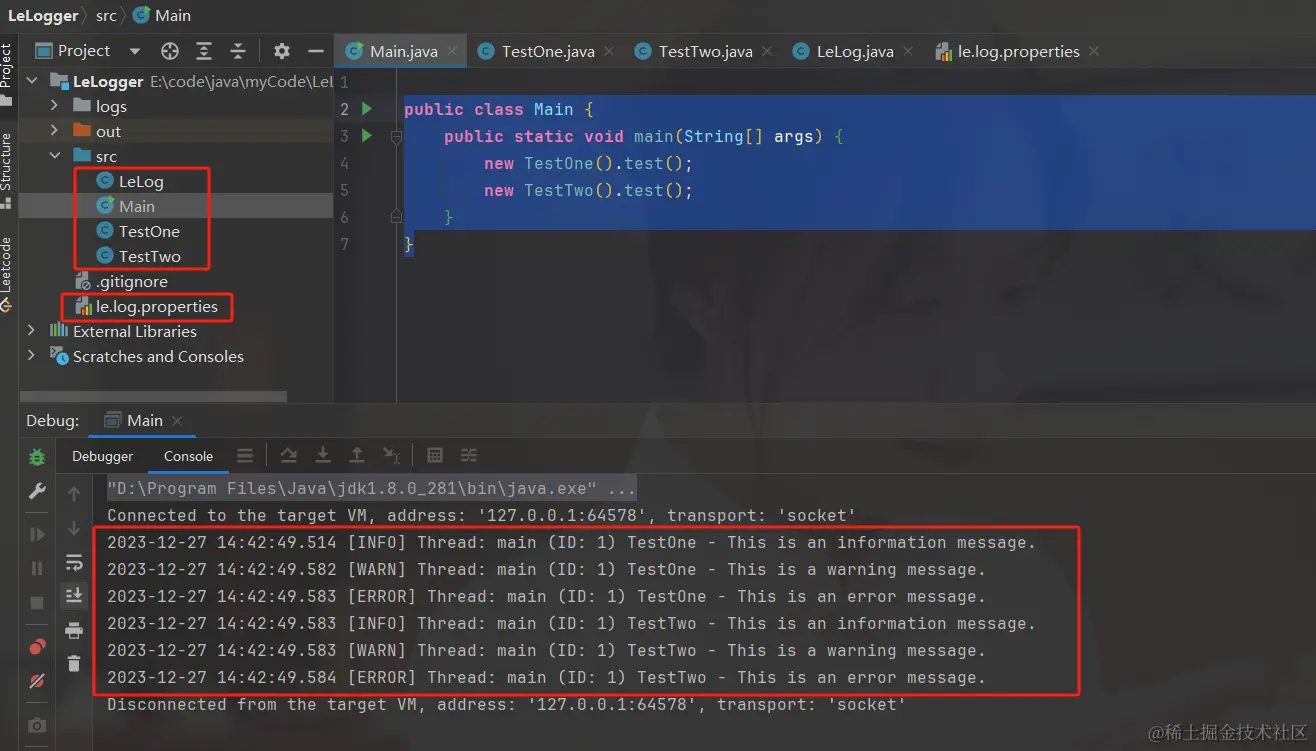Open the Leetcode tool window stripe
The width and height of the screenshot is (1316, 751).
(7, 273)
